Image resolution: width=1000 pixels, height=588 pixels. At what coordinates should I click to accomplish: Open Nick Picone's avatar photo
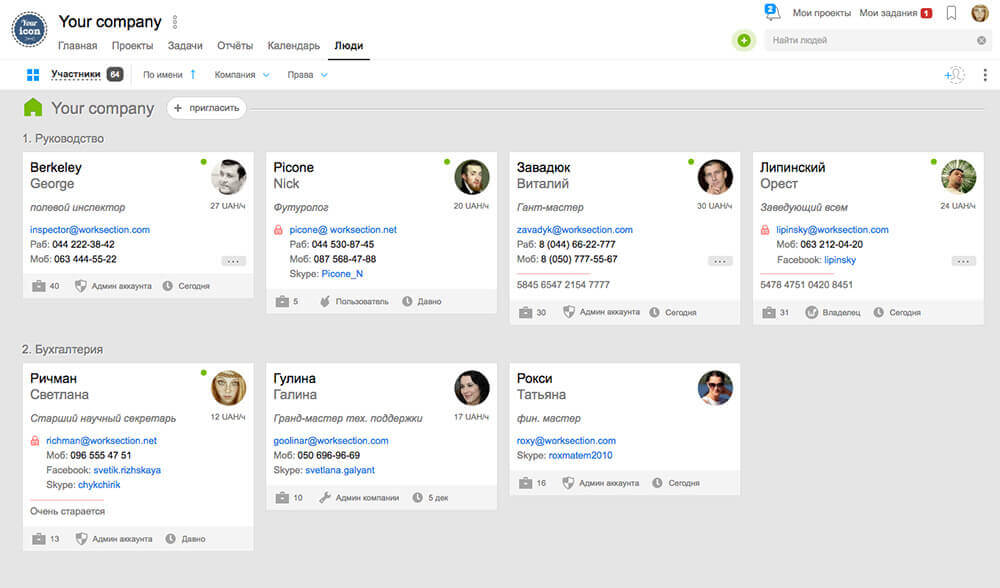point(472,177)
